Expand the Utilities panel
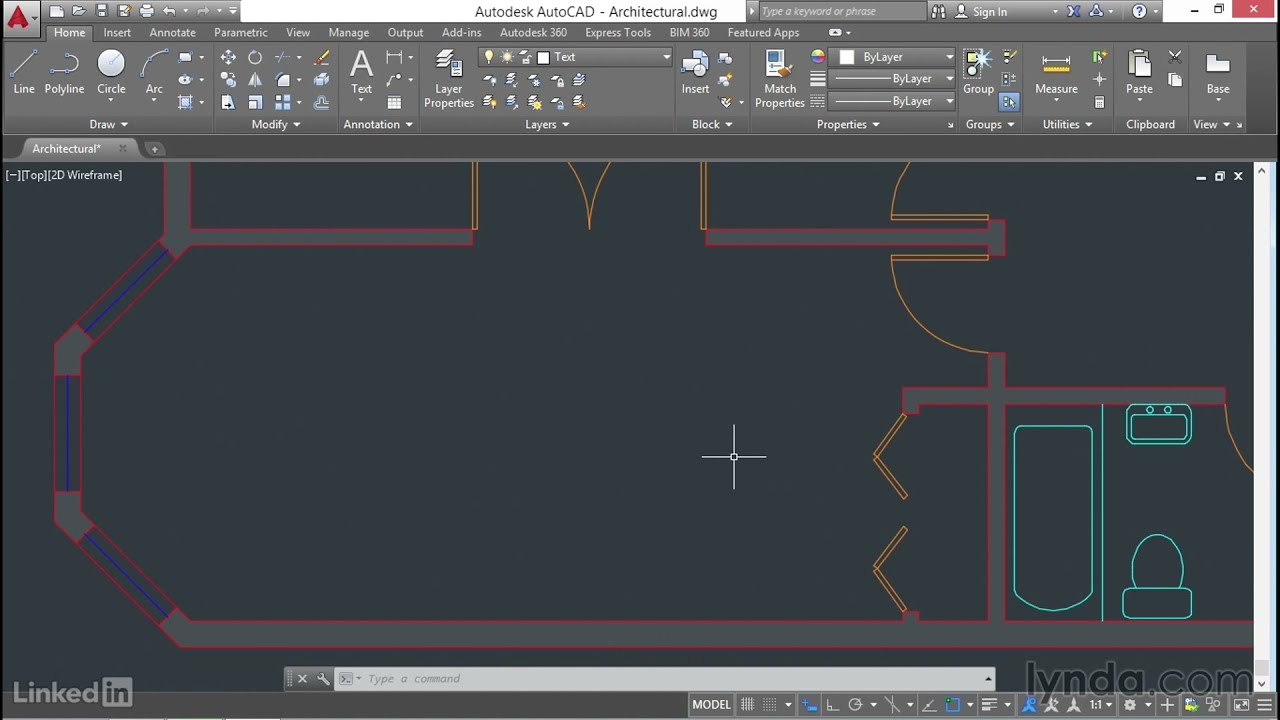This screenshot has height=720, width=1280. click(1067, 125)
